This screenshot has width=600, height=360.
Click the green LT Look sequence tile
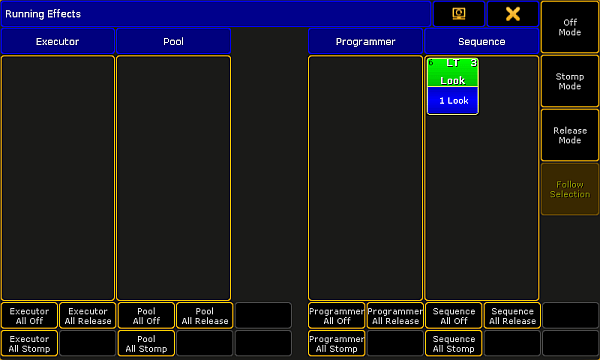[453, 72]
